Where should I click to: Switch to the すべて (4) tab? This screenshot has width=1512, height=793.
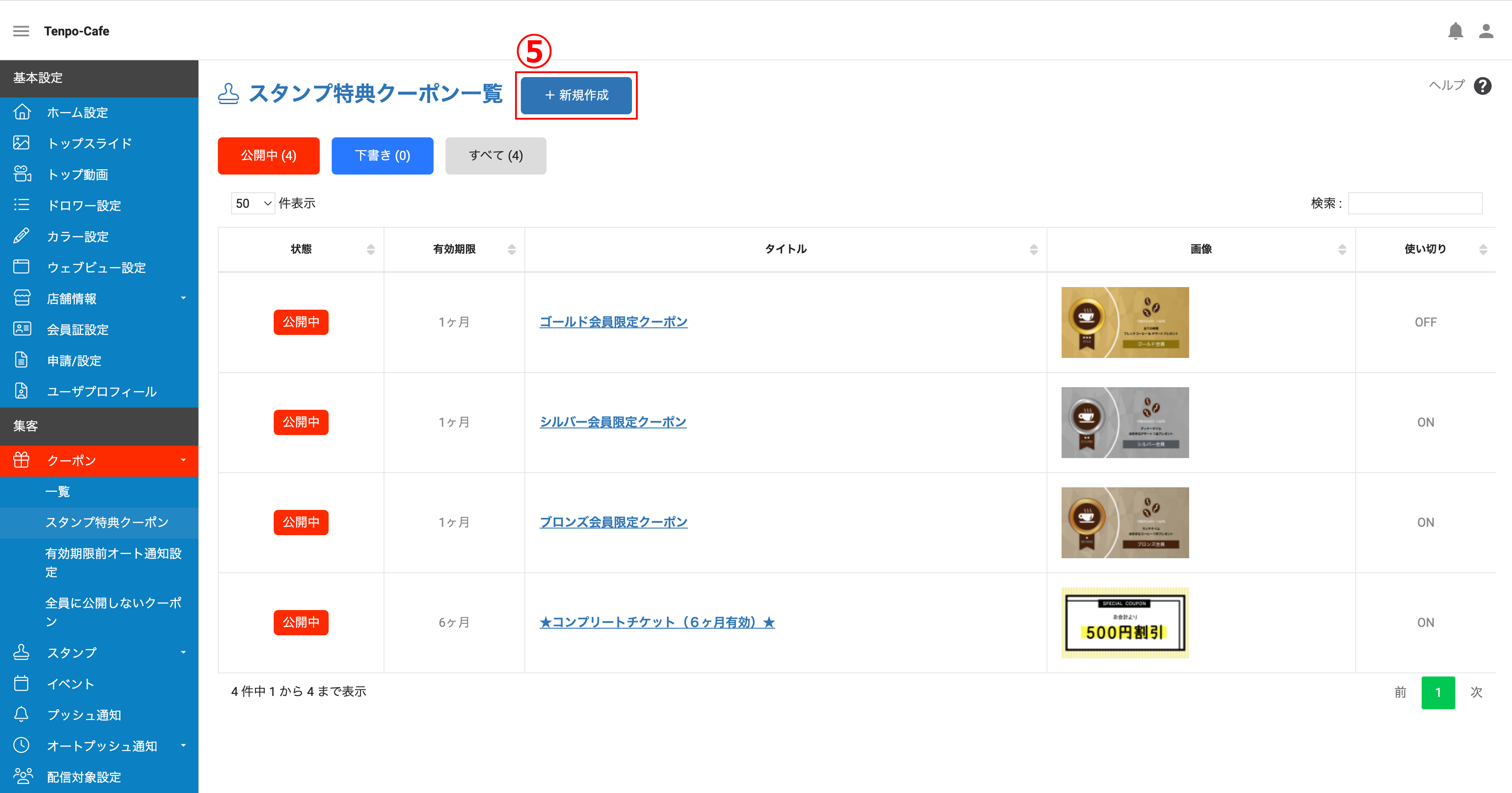tap(496, 155)
